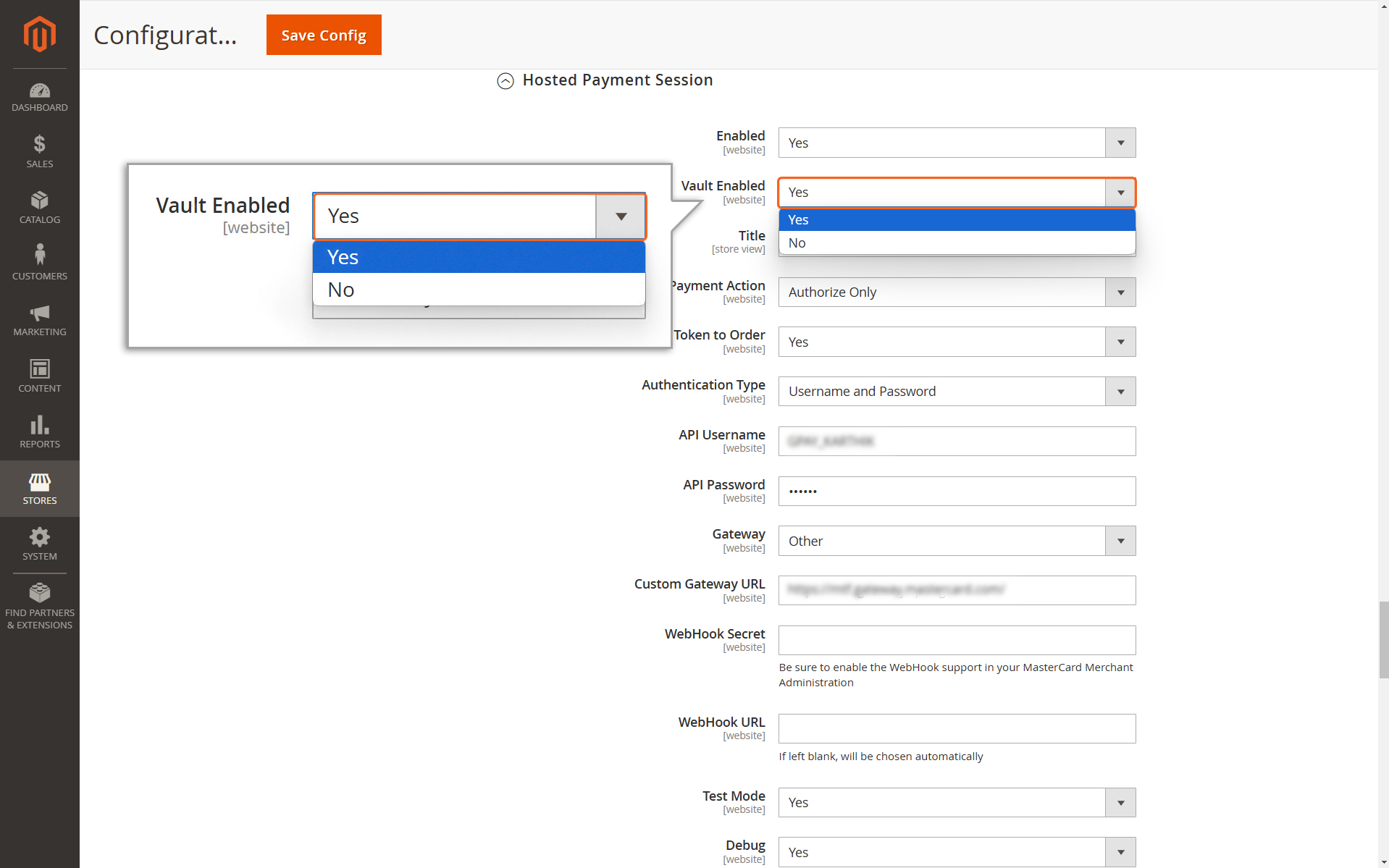
Task: Open Find Partners & Extensions
Action: pos(39,607)
